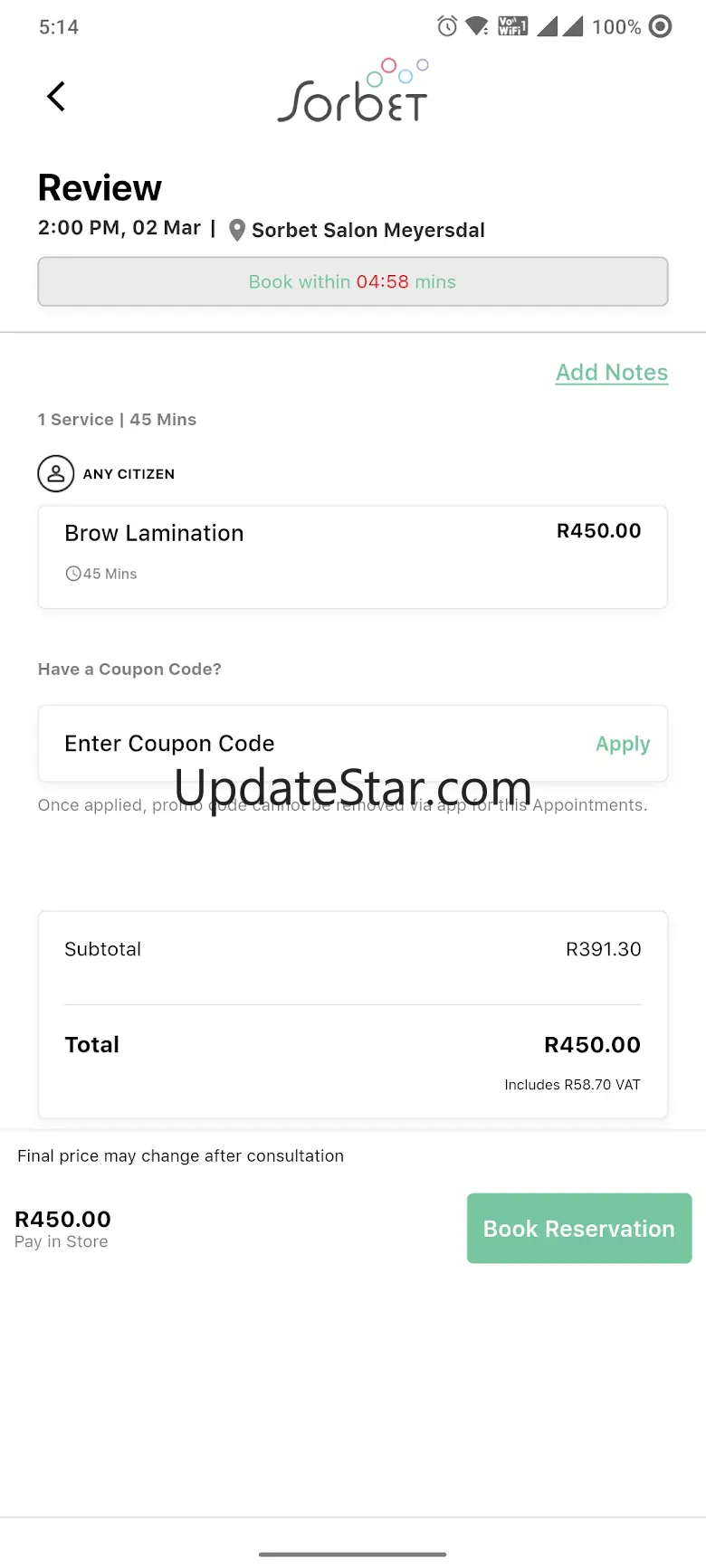The height and width of the screenshot is (1568, 706).
Task: Tap the battery circle icon in the status bar
Action: (x=662, y=26)
